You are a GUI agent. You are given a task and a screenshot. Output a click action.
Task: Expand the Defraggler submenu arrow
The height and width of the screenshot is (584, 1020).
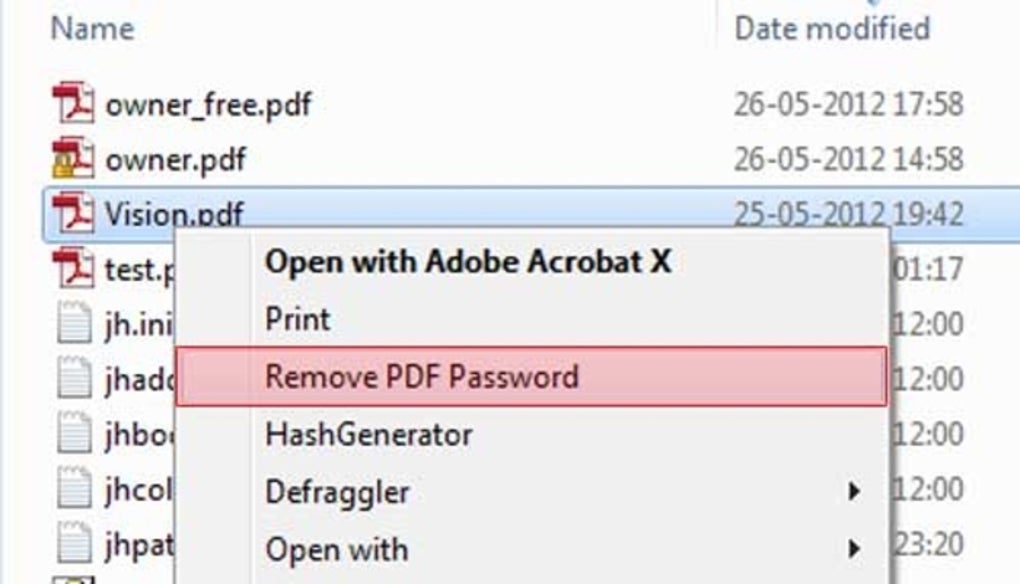854,492
